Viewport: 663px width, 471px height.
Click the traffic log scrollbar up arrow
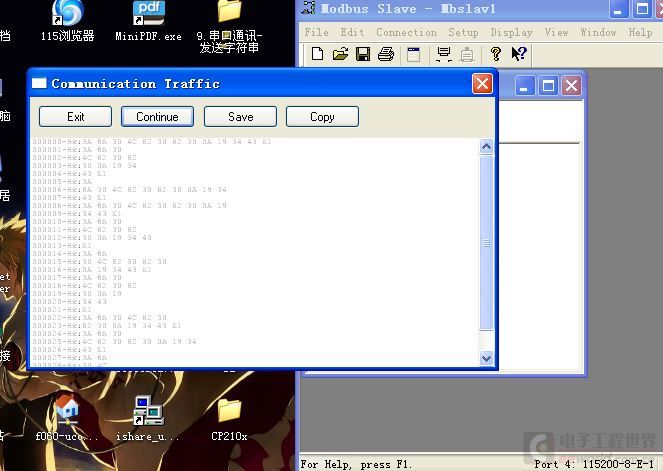486,147
